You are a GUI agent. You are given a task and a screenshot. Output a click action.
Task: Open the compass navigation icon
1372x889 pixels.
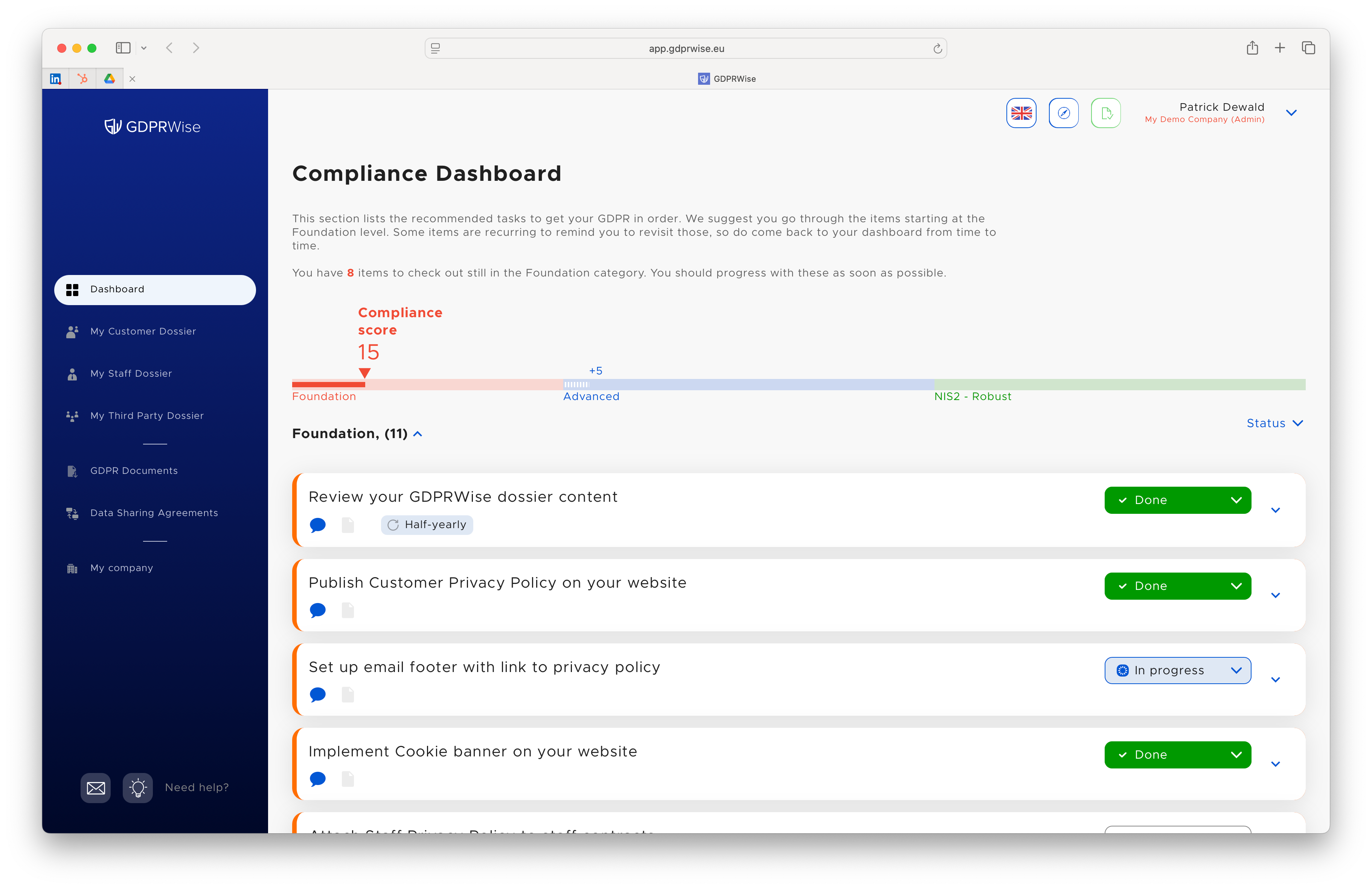point(1064,113)
